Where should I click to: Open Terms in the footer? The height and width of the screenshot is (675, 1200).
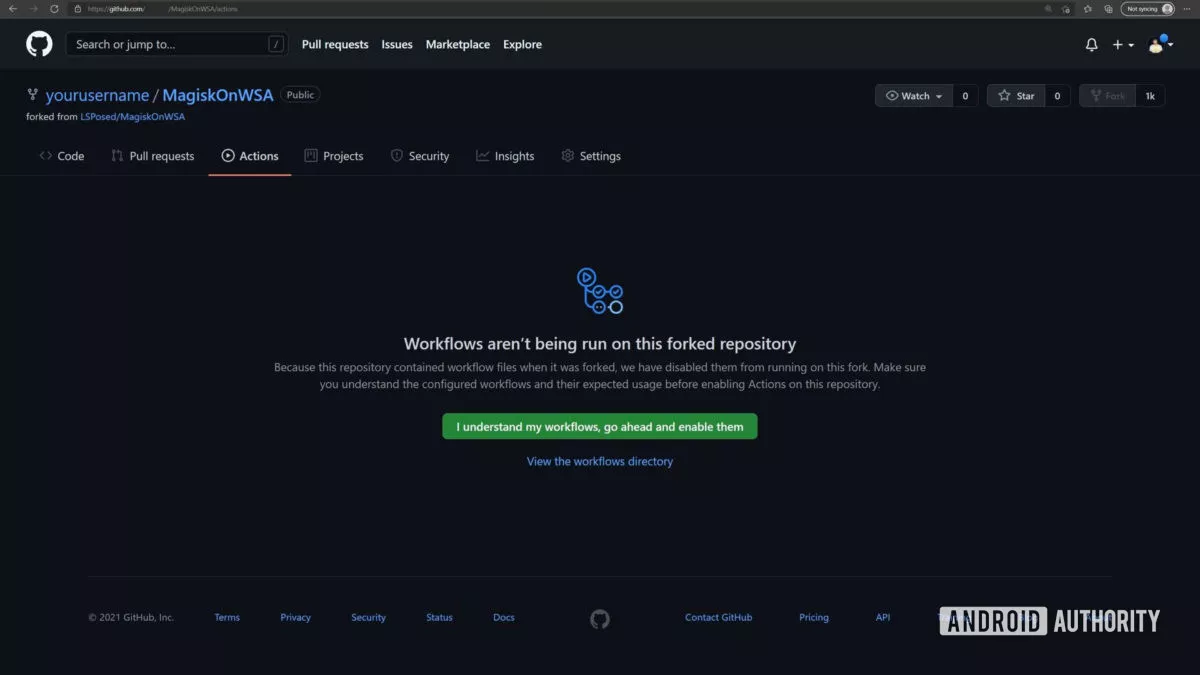227,618
